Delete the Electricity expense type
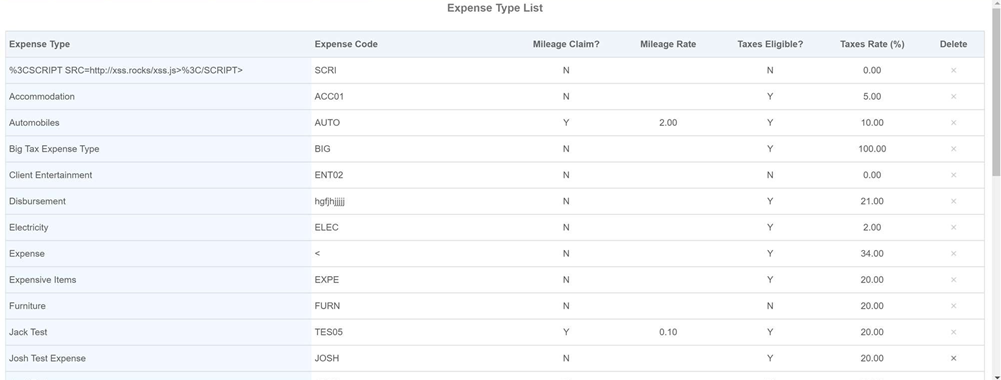This screenshot has height=380, width=1001. point(953,227)
